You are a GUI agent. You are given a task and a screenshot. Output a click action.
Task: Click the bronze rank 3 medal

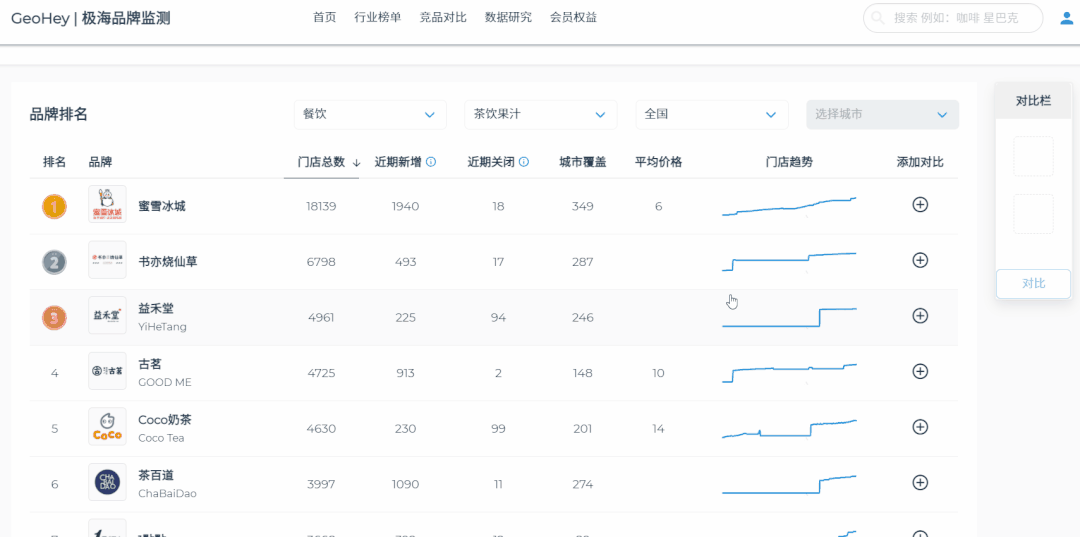(x=54, y=317)
